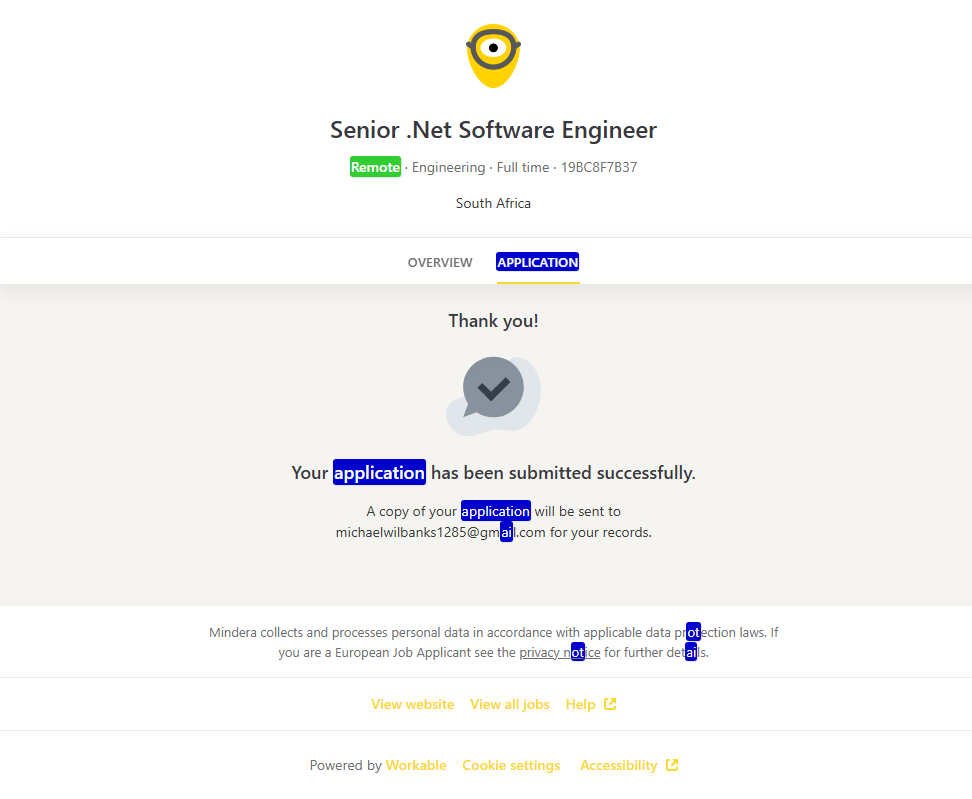Click the job code 19BC8F7B37
The image size is (972, 799).
[598, 167]
